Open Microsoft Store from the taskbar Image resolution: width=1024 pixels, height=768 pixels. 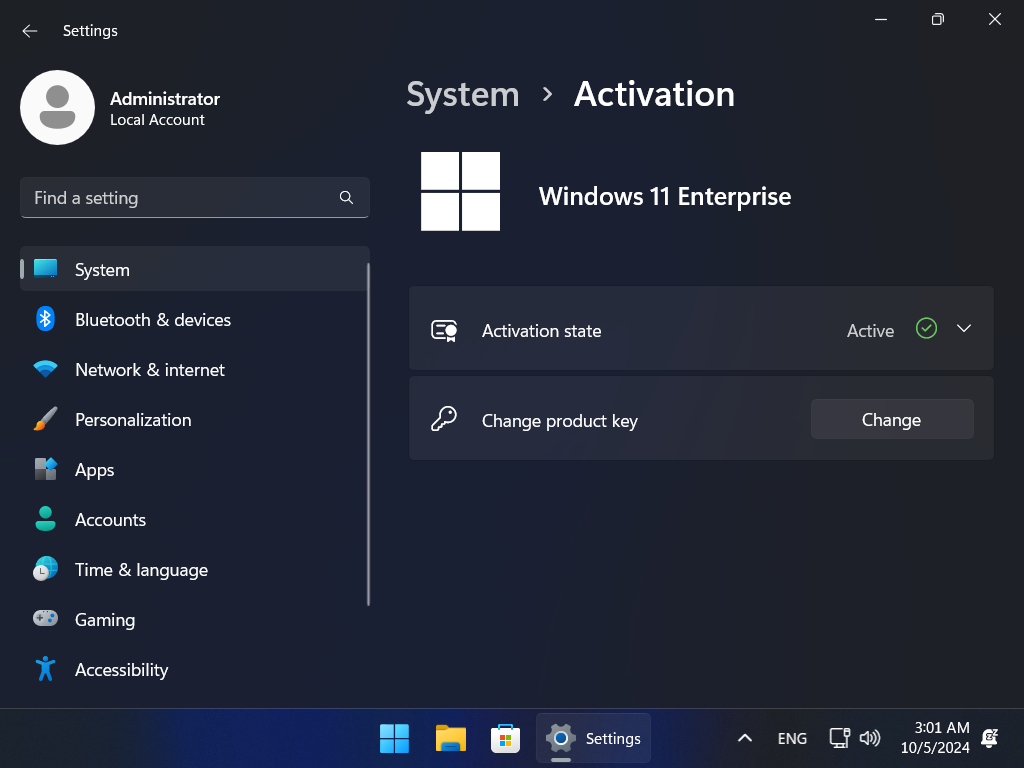[x=505, y=738]
